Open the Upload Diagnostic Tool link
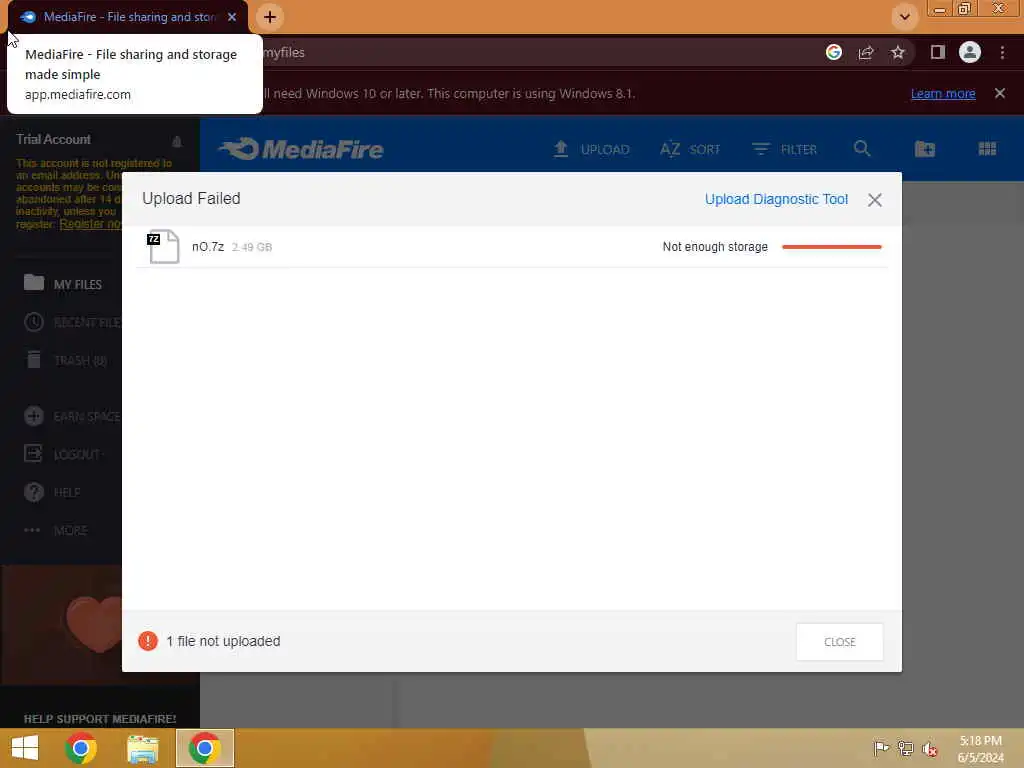This screenshot has height=768, width=1024. tap(776, 199)
